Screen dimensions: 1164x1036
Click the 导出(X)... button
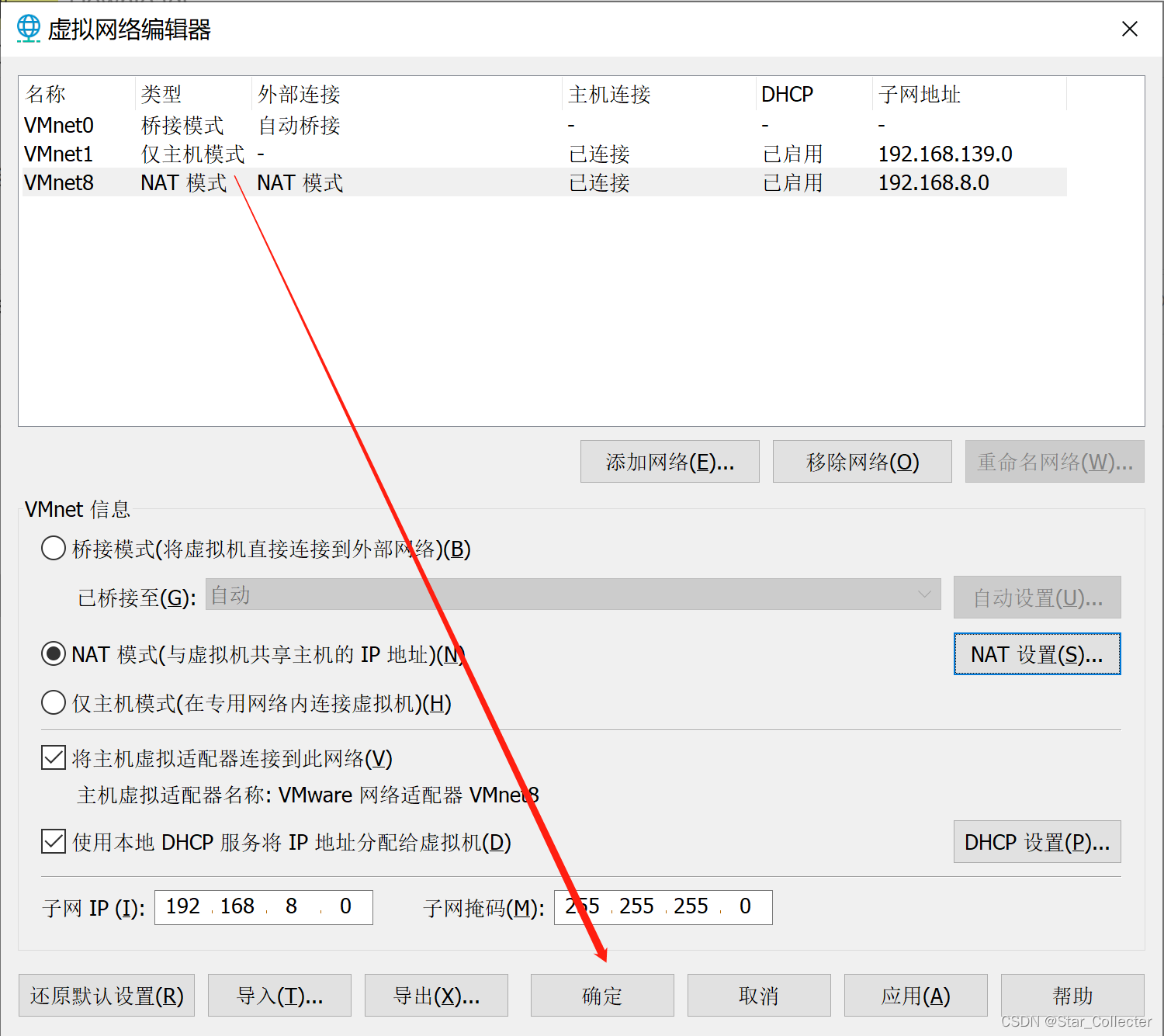(x=436, y=996)
